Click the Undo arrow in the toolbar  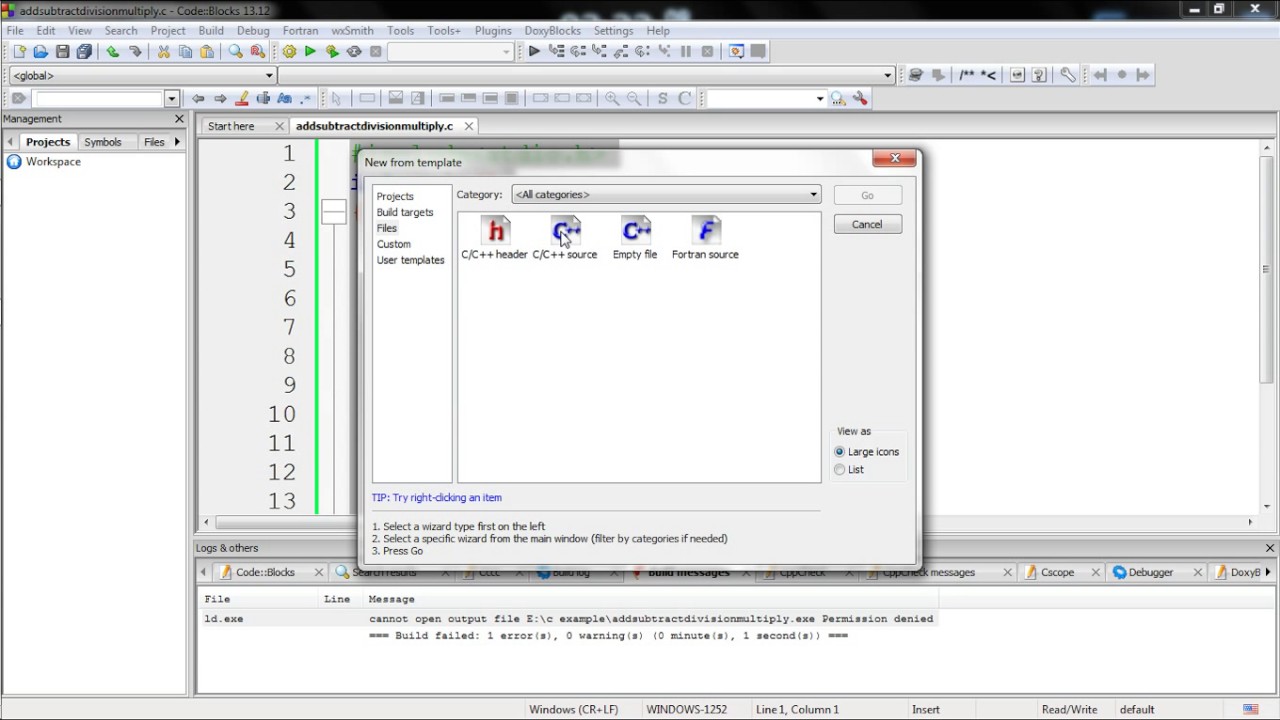(x=113, y=52)
